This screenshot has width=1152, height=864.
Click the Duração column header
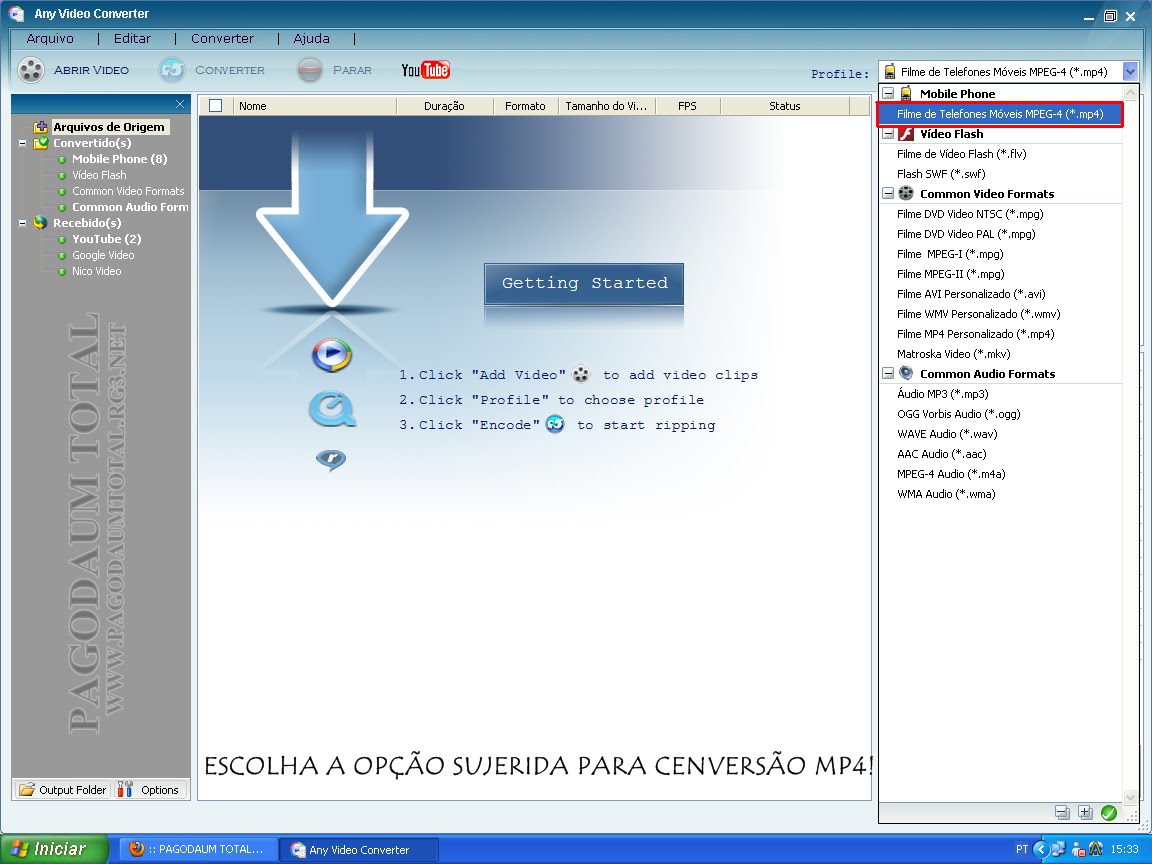444,106
